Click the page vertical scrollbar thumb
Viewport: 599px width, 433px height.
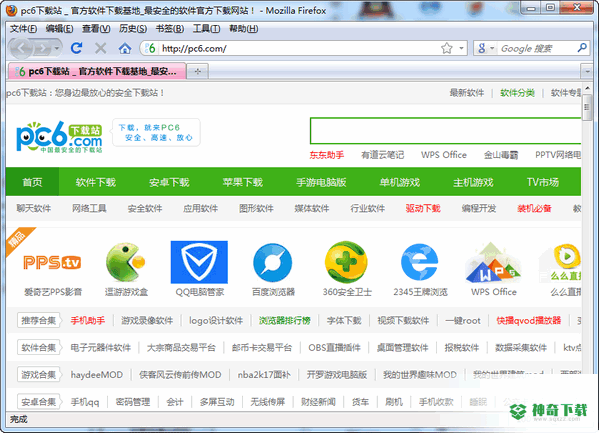[587, 107]
